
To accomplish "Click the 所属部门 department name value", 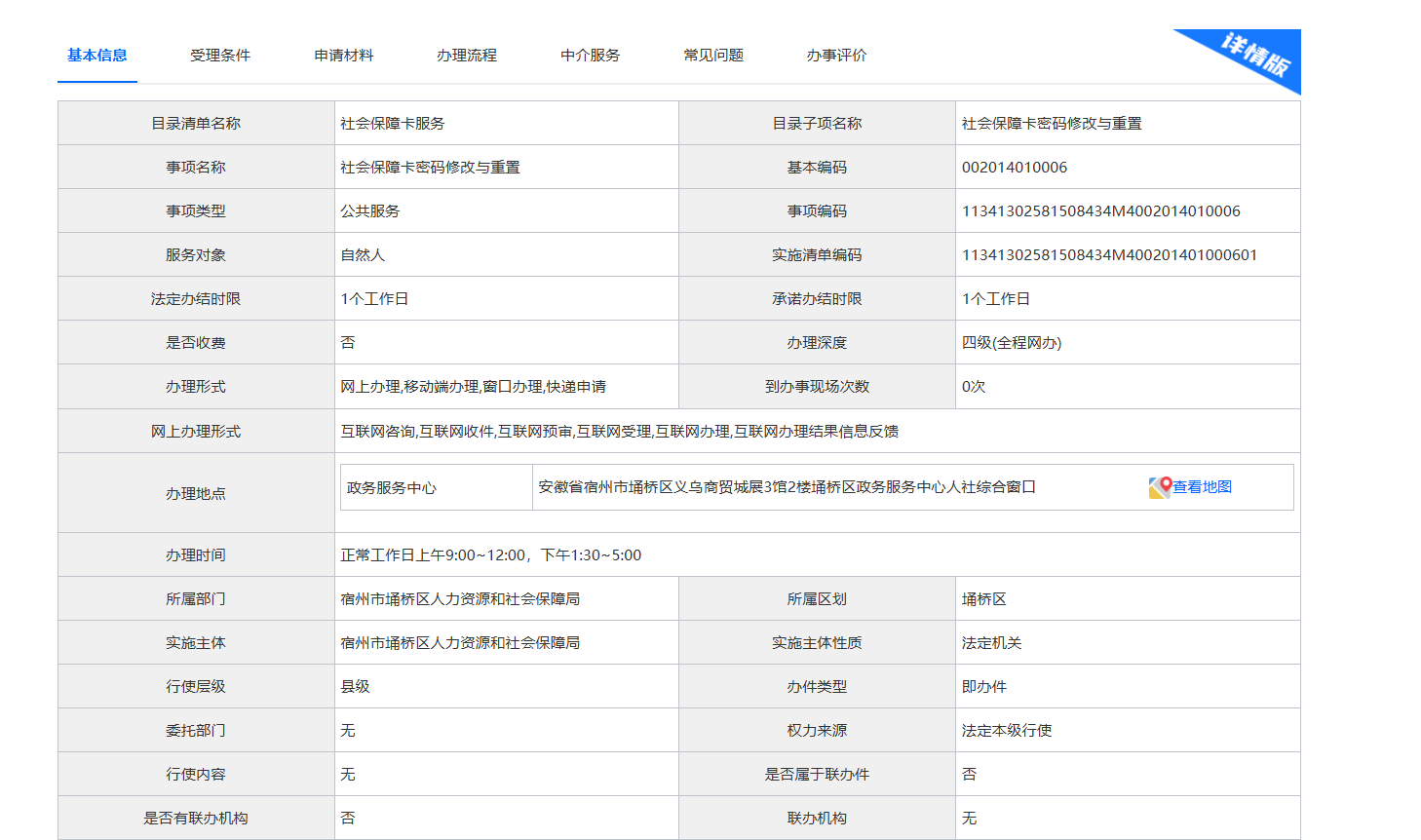I will [460, 599].
